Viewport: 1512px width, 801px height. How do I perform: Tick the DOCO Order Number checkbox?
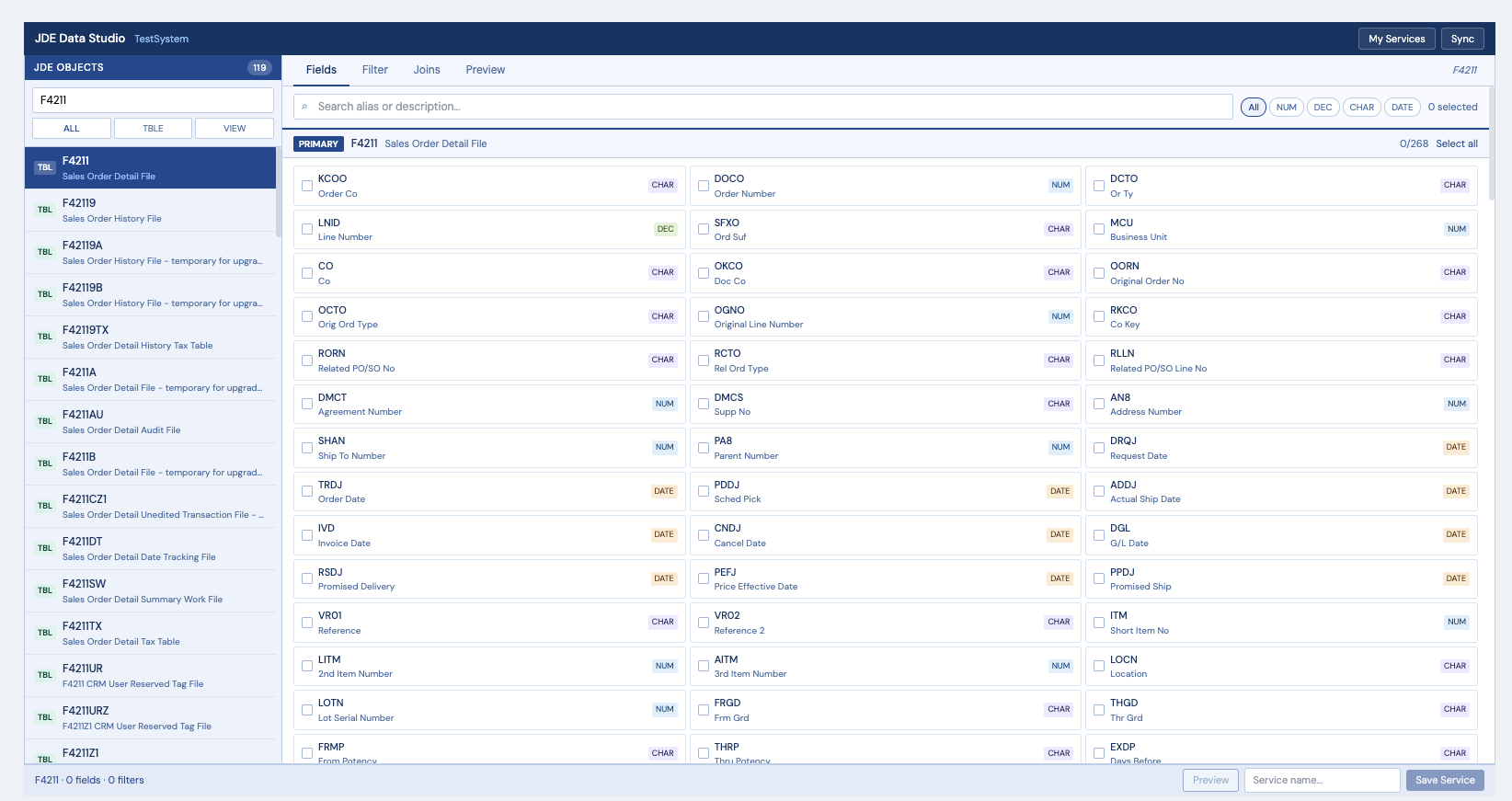click(704, 186)
